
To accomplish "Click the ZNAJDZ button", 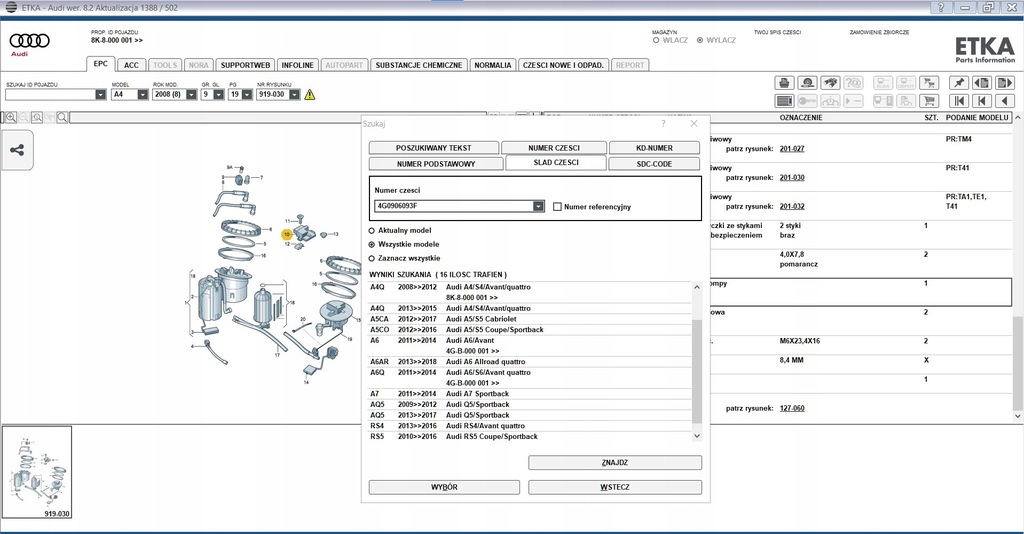I will [615, 462].
